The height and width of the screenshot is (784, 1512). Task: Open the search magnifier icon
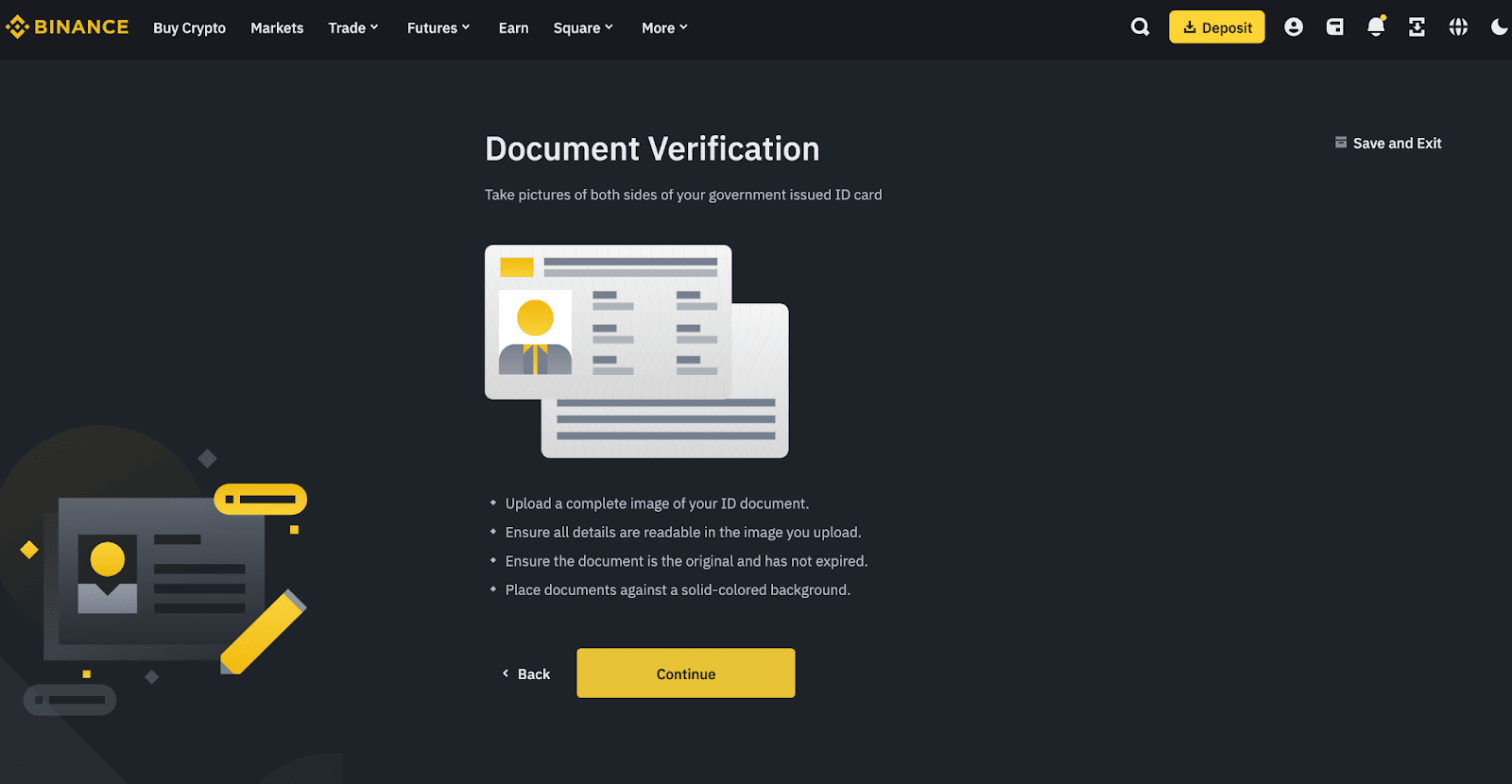pos(1141,27)
